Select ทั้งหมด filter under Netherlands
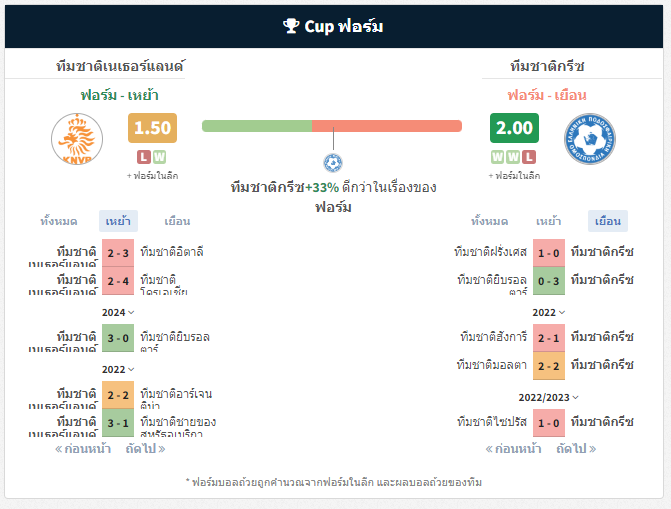 pyautogui.click(x=59, y=221)
